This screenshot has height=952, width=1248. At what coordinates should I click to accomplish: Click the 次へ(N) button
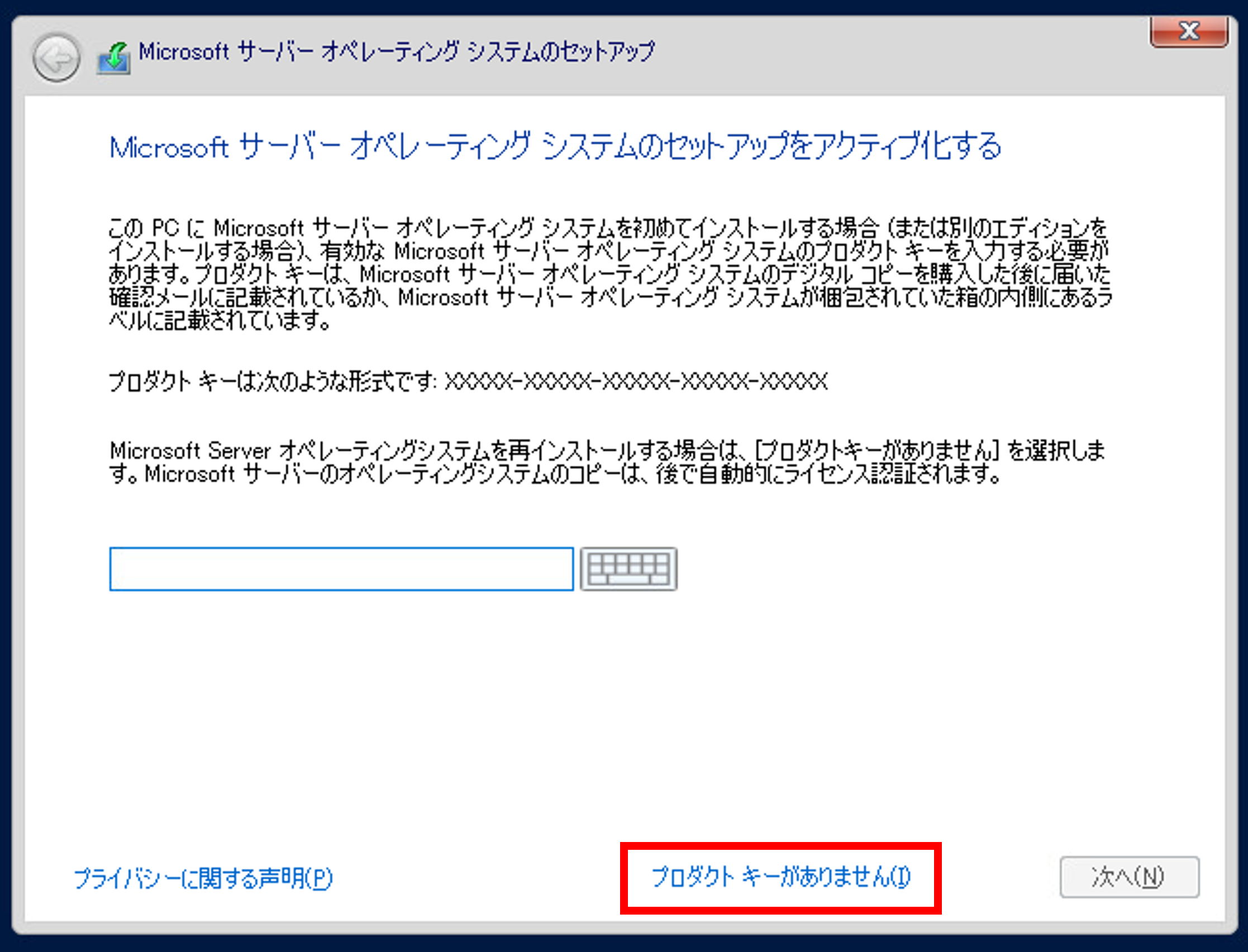click(x=1130, y=877)
